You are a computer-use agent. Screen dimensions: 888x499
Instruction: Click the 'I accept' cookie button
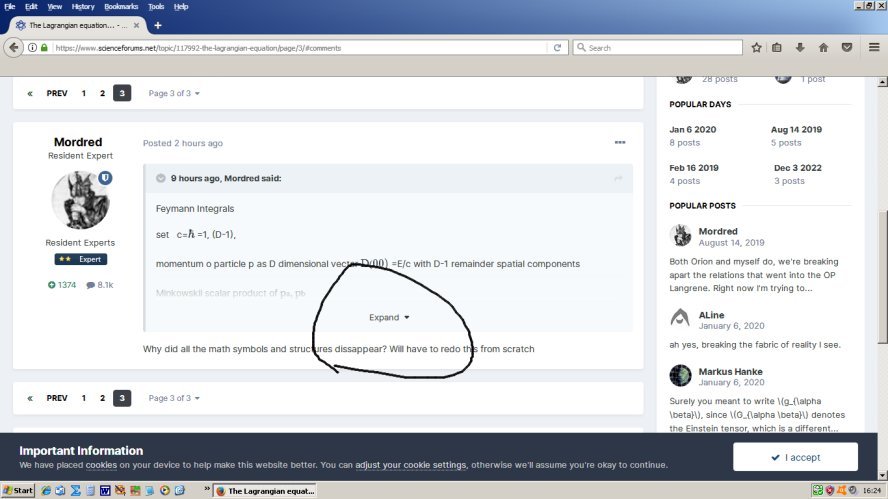tap(795, 457)
